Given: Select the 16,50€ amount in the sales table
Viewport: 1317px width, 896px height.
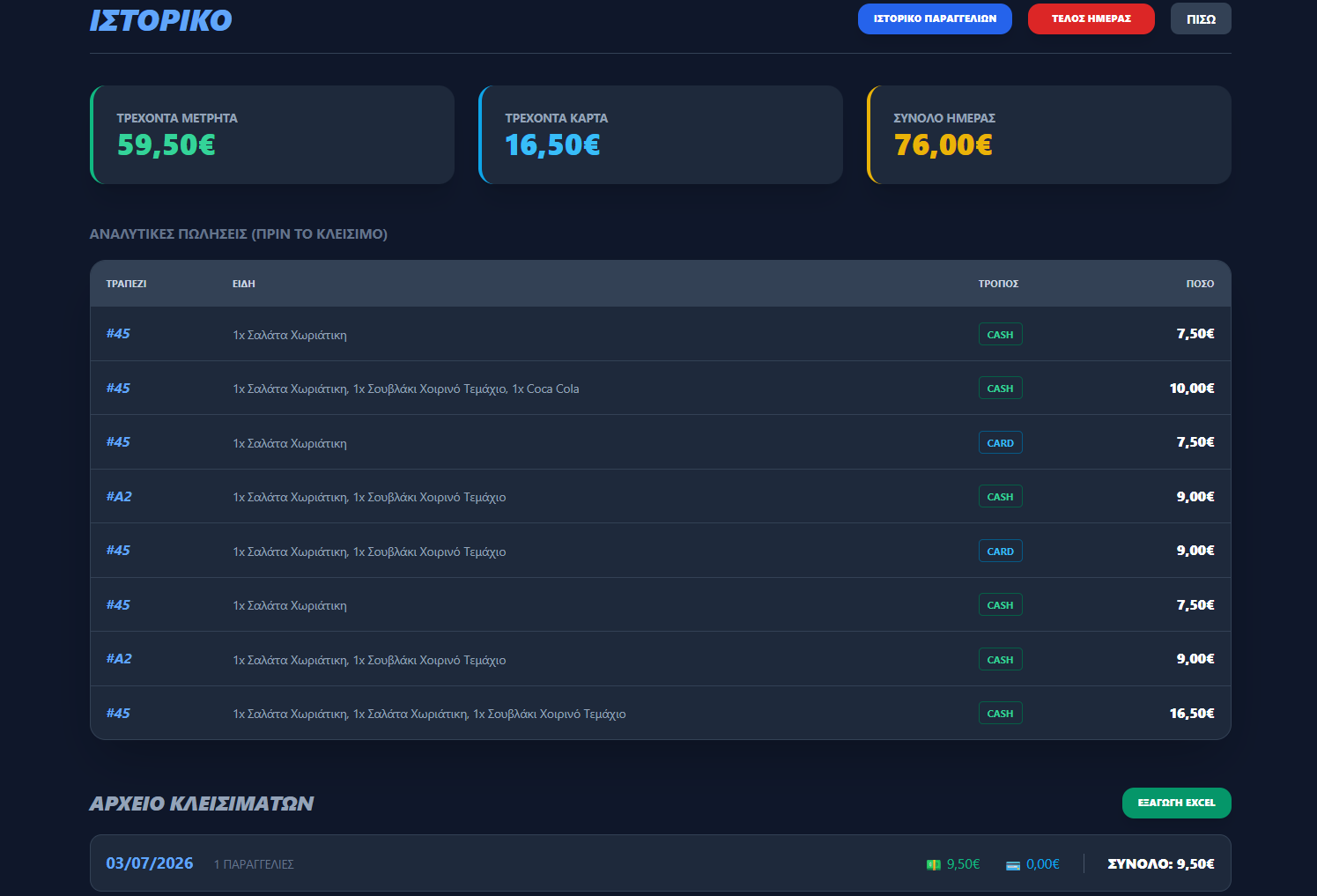Looking at the screenshot, I should click(1192, 714).
